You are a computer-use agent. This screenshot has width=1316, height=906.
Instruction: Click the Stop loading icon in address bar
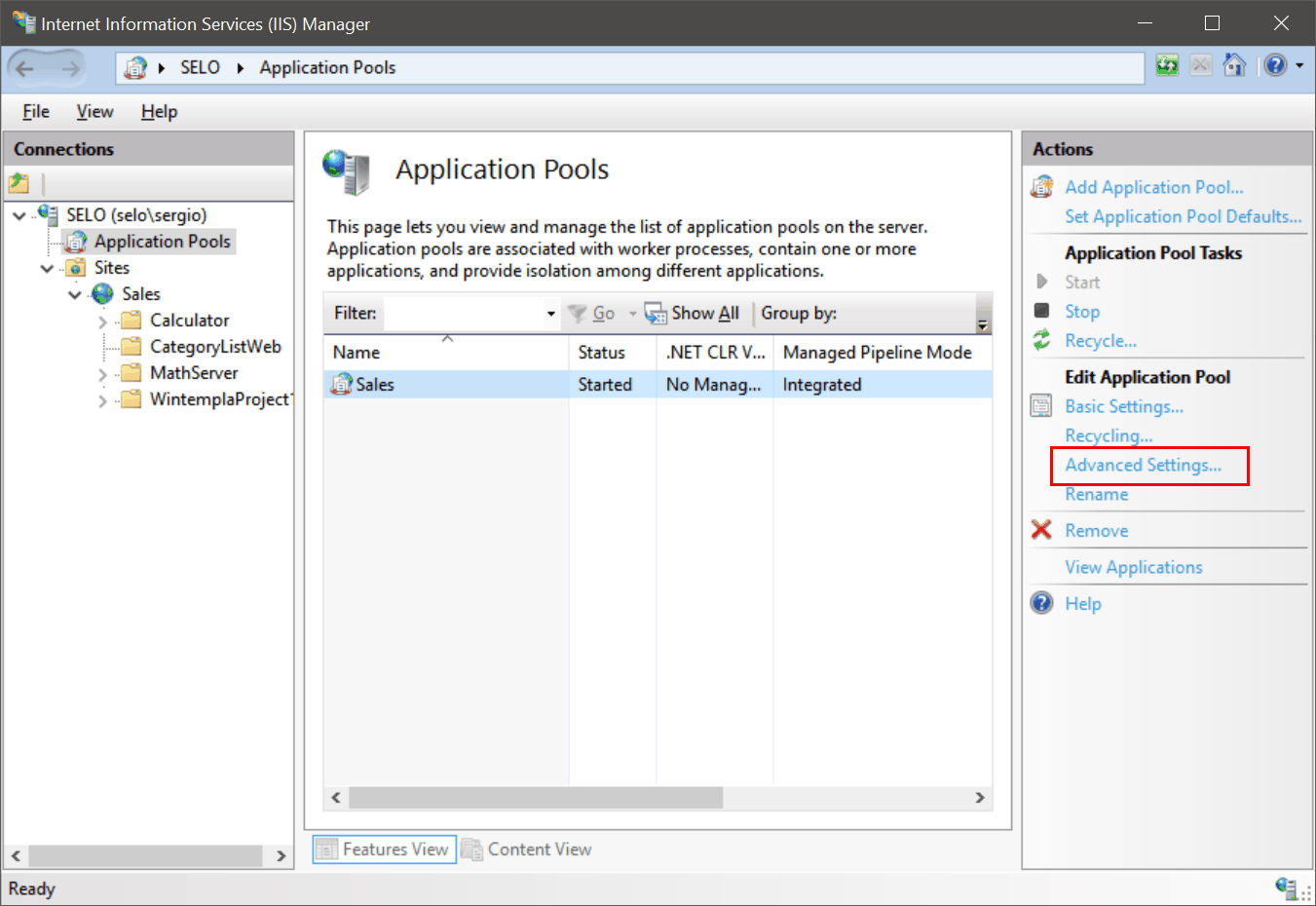point(1201,65)
